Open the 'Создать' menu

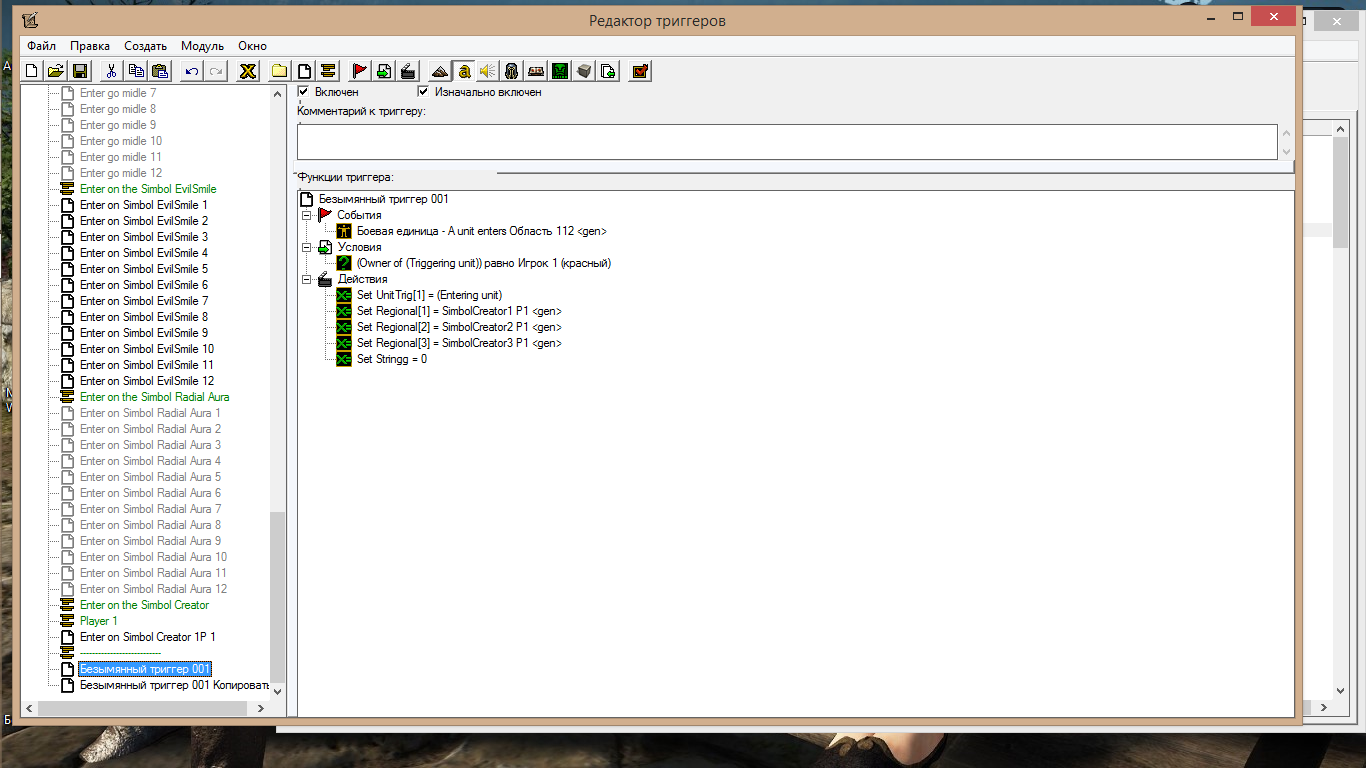145,46
